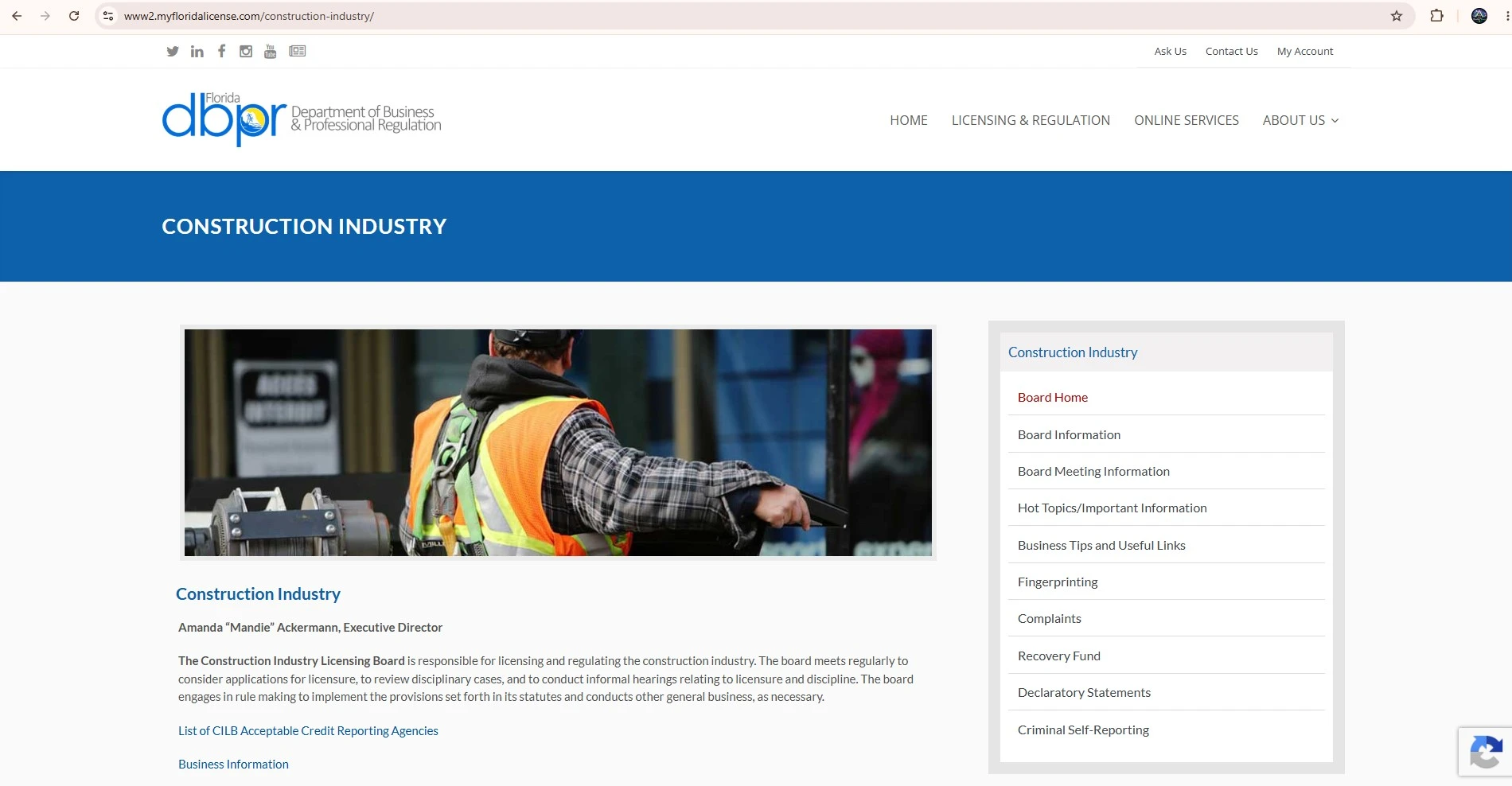This screenshot has width=1512, height=786.
Task: Select Board Meeting Information in sidebar
Action: click(x=1093, y=471)
